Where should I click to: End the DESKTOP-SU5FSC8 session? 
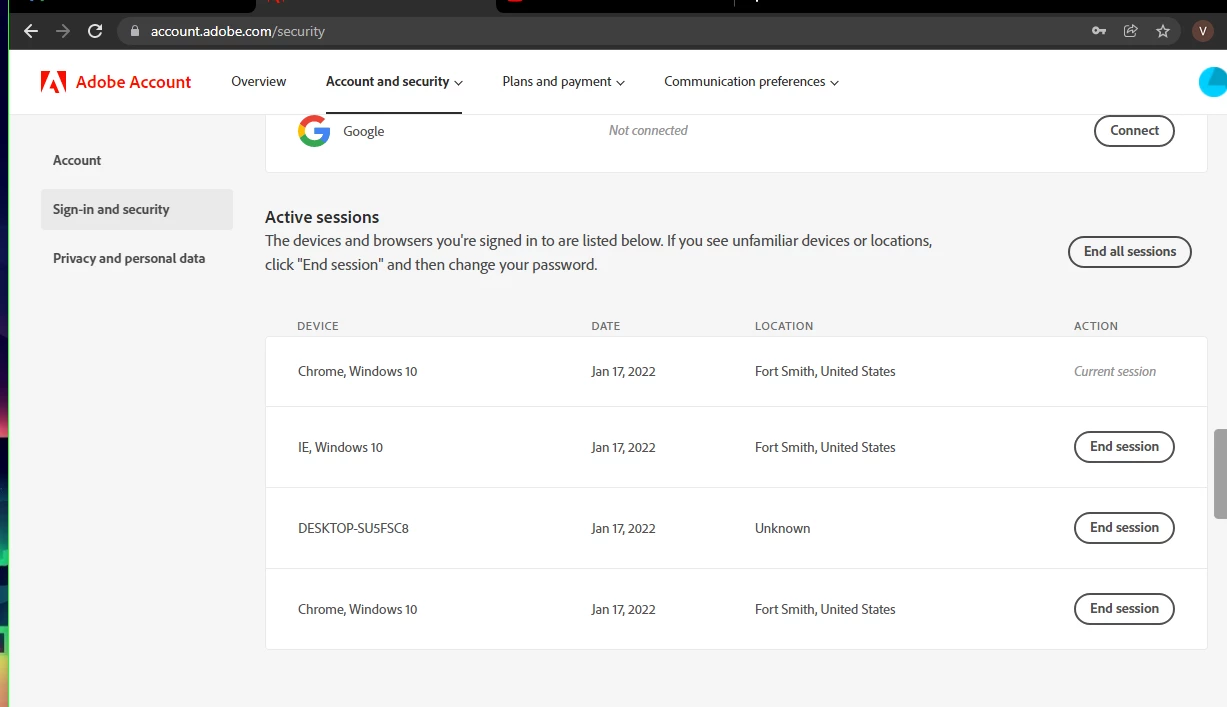coord(1124,528)
